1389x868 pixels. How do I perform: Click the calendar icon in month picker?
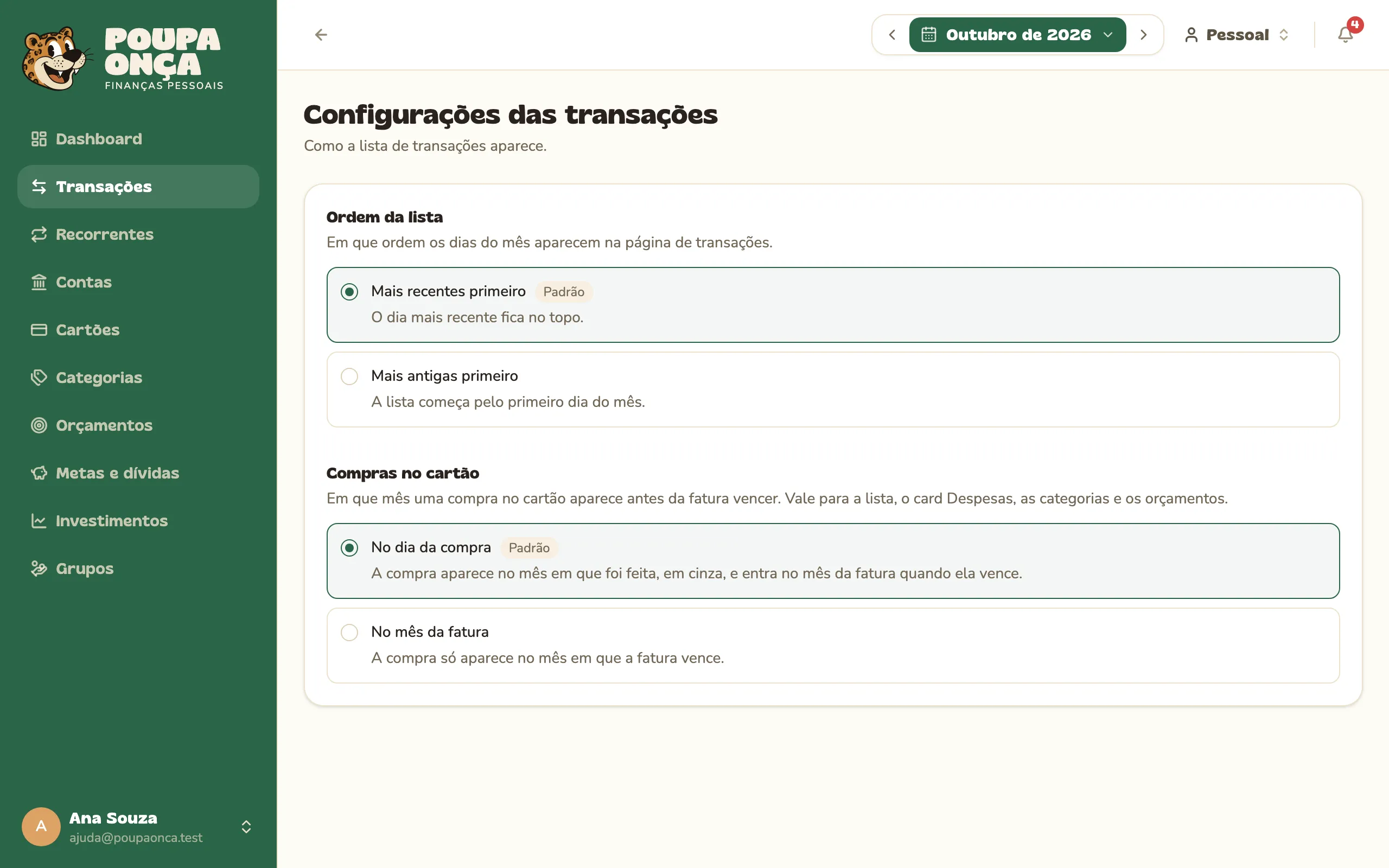929,35
